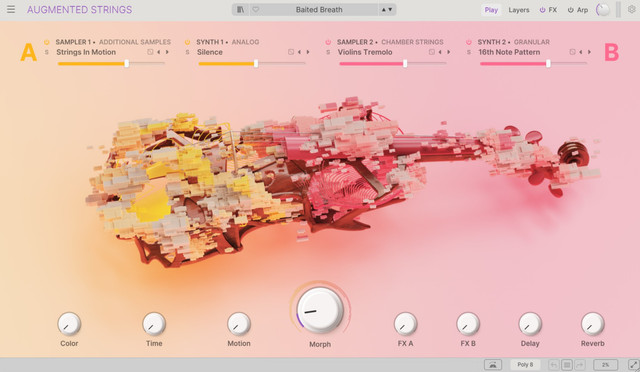Click the Reverb knob
The image size is (640, 372).
pos(592,324)
